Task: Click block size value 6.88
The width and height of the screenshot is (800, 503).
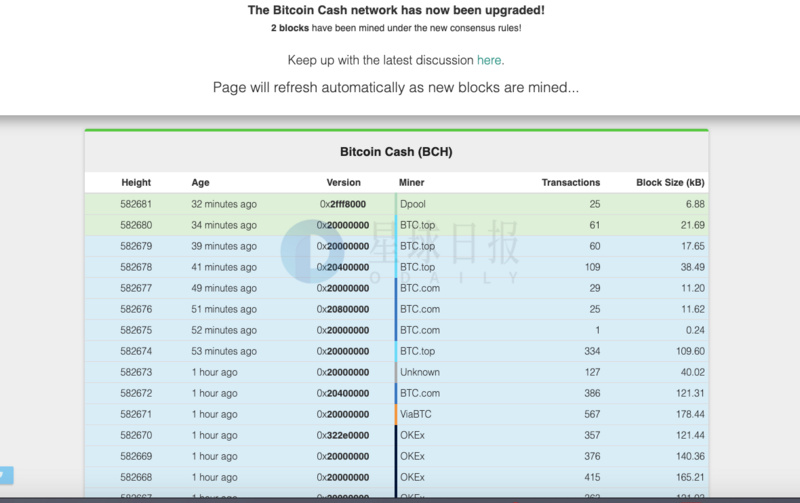Action: [695, 204]
